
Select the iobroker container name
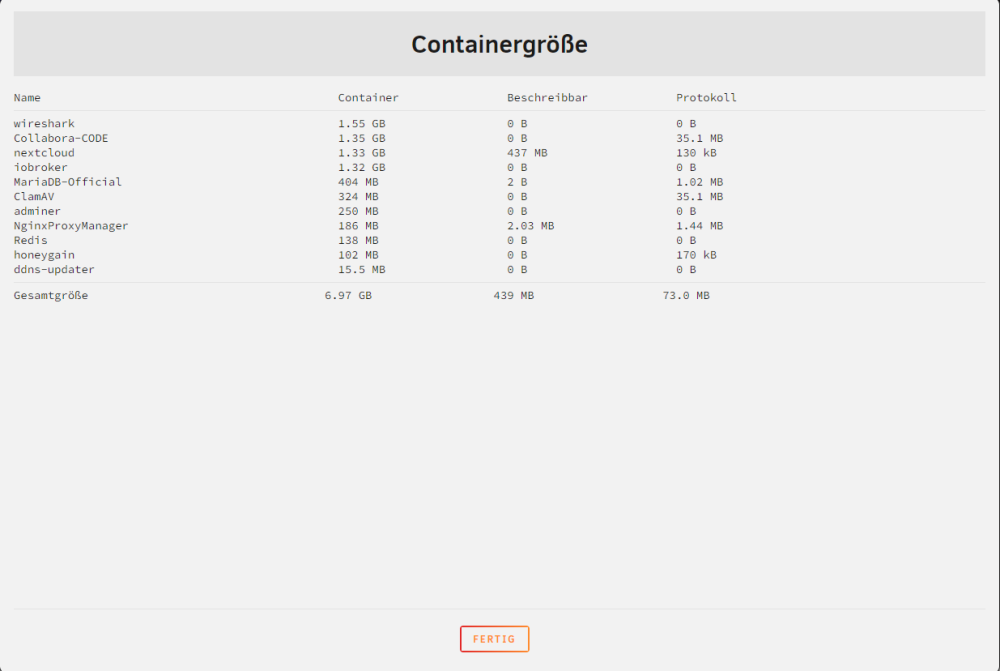click(x=41, y=168)
